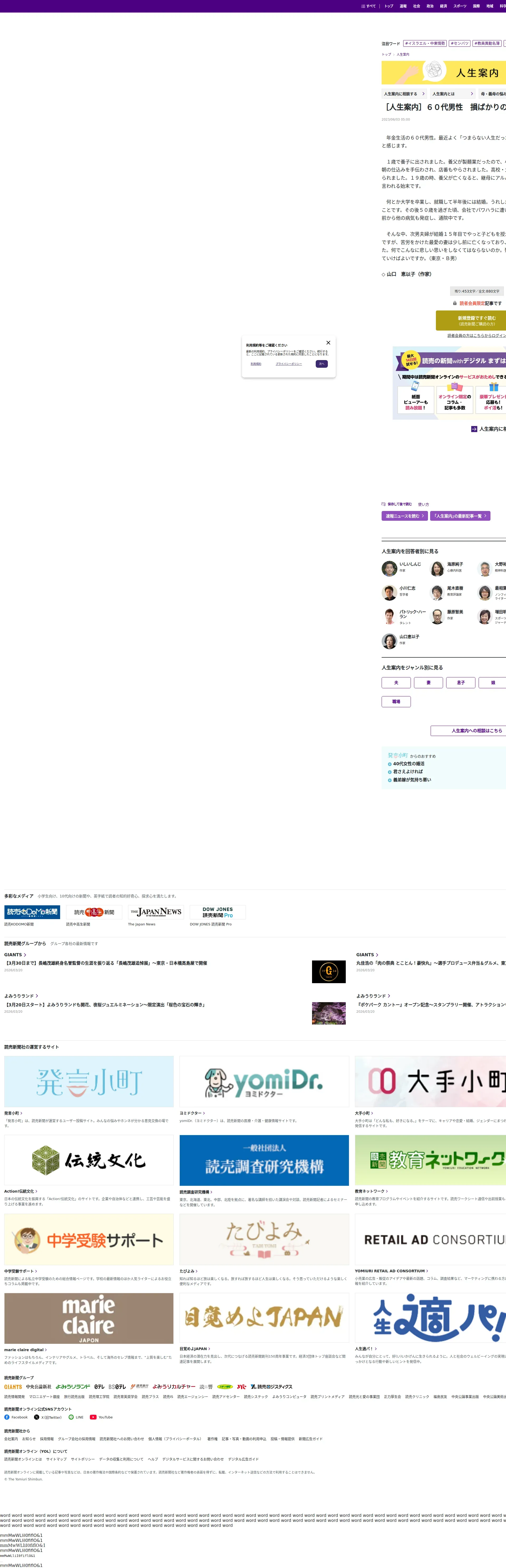Open 山口恵以子's advisor avatar
Image resolution: width=506 pixels, height=1568 pixels.
click(x=389, y=641)
